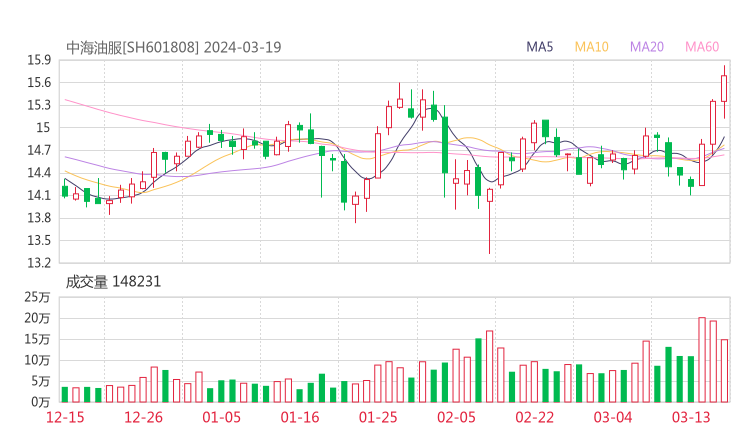Click the 20万 volume axis label
Image resolution: width=740 pixels, height=440 pixels.
tap(37, 318)
